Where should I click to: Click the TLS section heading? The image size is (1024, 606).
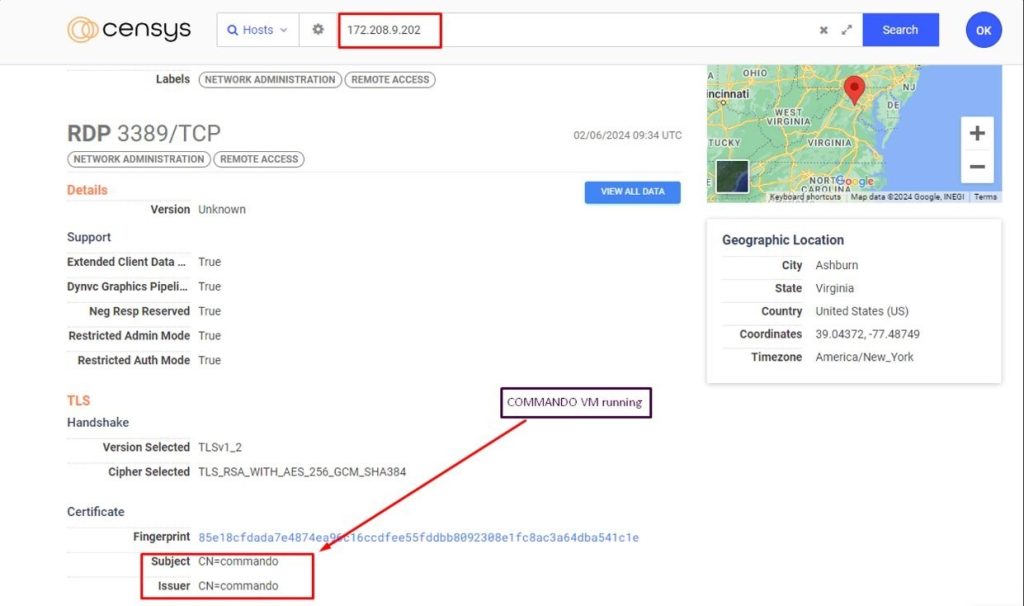78,400
